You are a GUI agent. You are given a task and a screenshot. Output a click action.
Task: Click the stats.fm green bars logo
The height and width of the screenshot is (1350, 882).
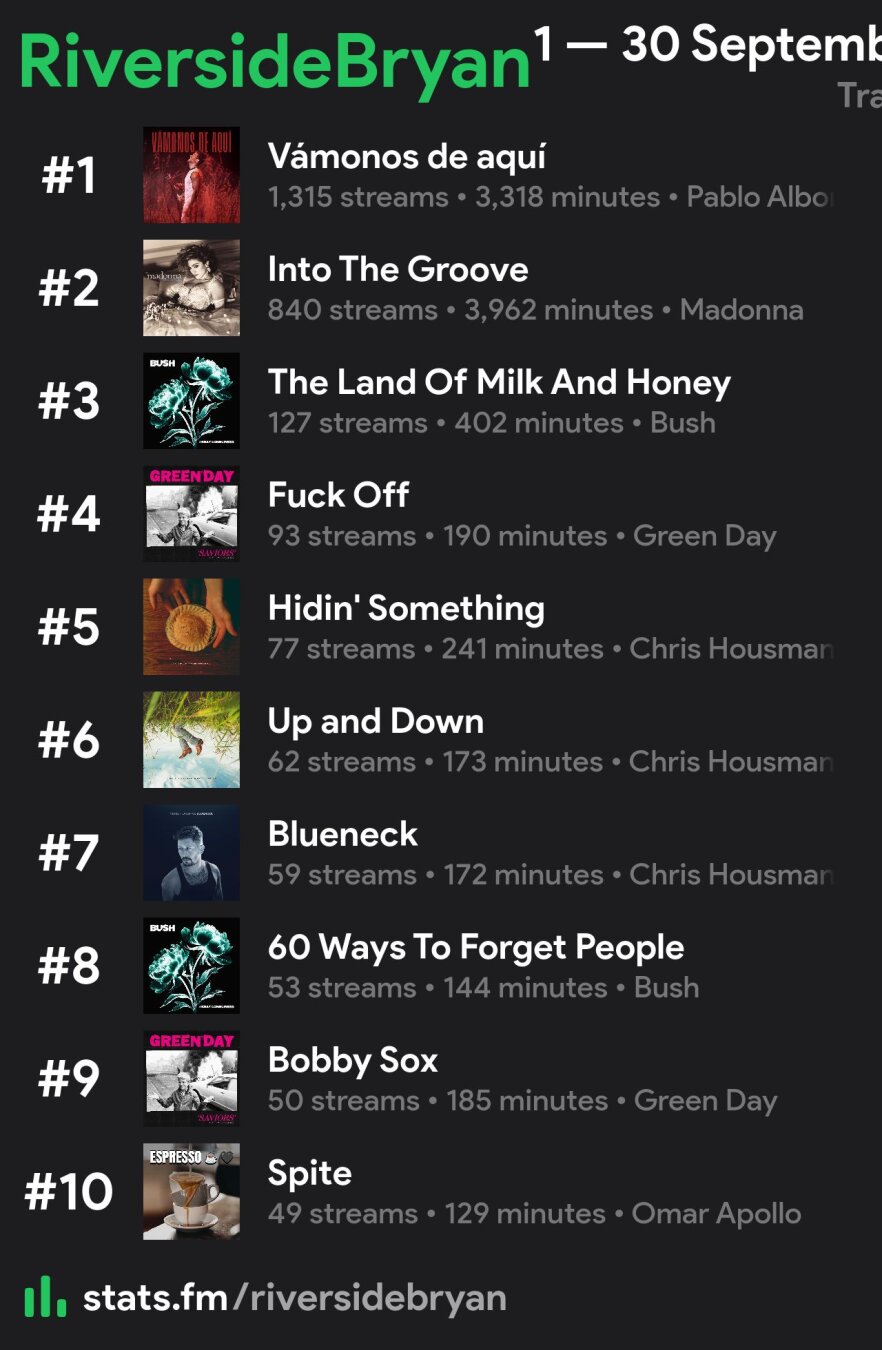tap(45, 1298)
